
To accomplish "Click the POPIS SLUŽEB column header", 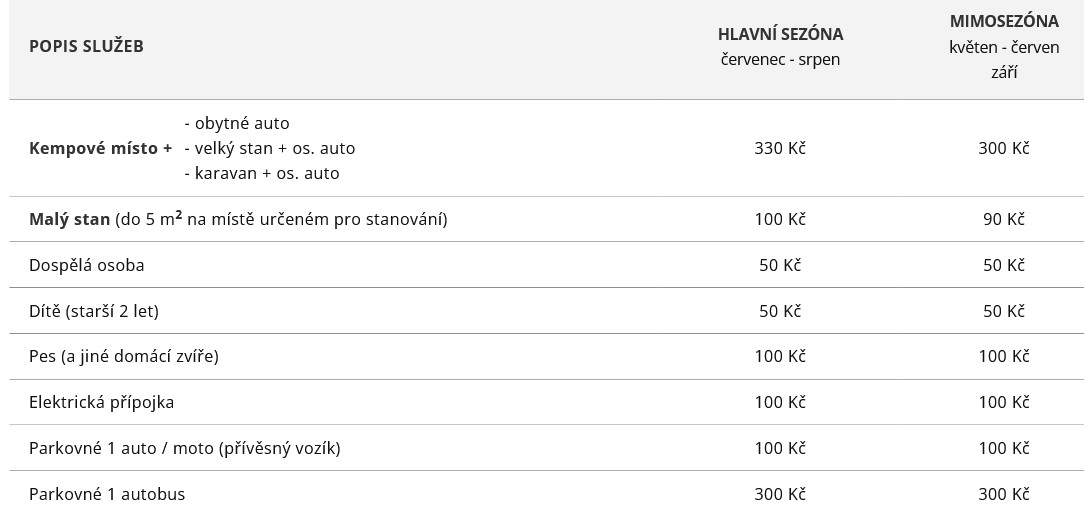I will (x=86, y=46).
